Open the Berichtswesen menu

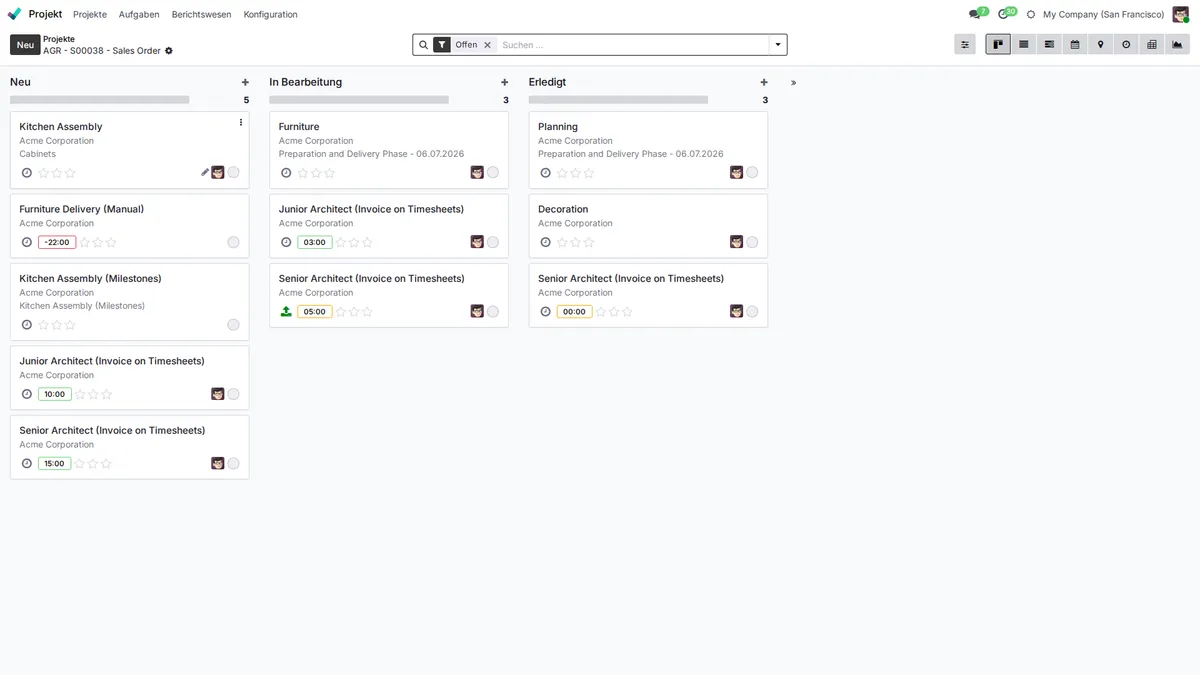202,14
